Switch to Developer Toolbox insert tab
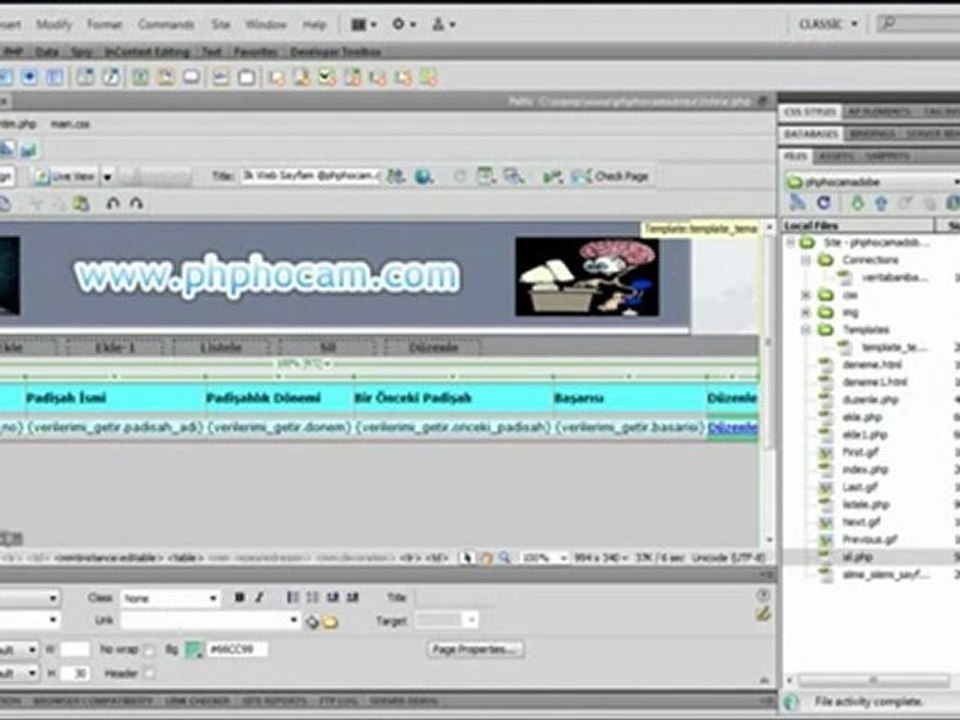Screen dimensions: 960x720 (336, 52)
